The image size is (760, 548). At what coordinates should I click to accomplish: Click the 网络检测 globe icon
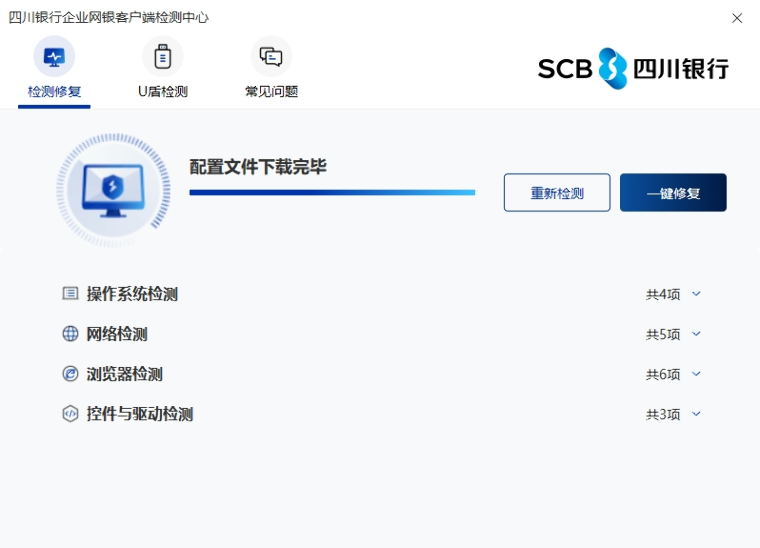[x=70, y=333]
